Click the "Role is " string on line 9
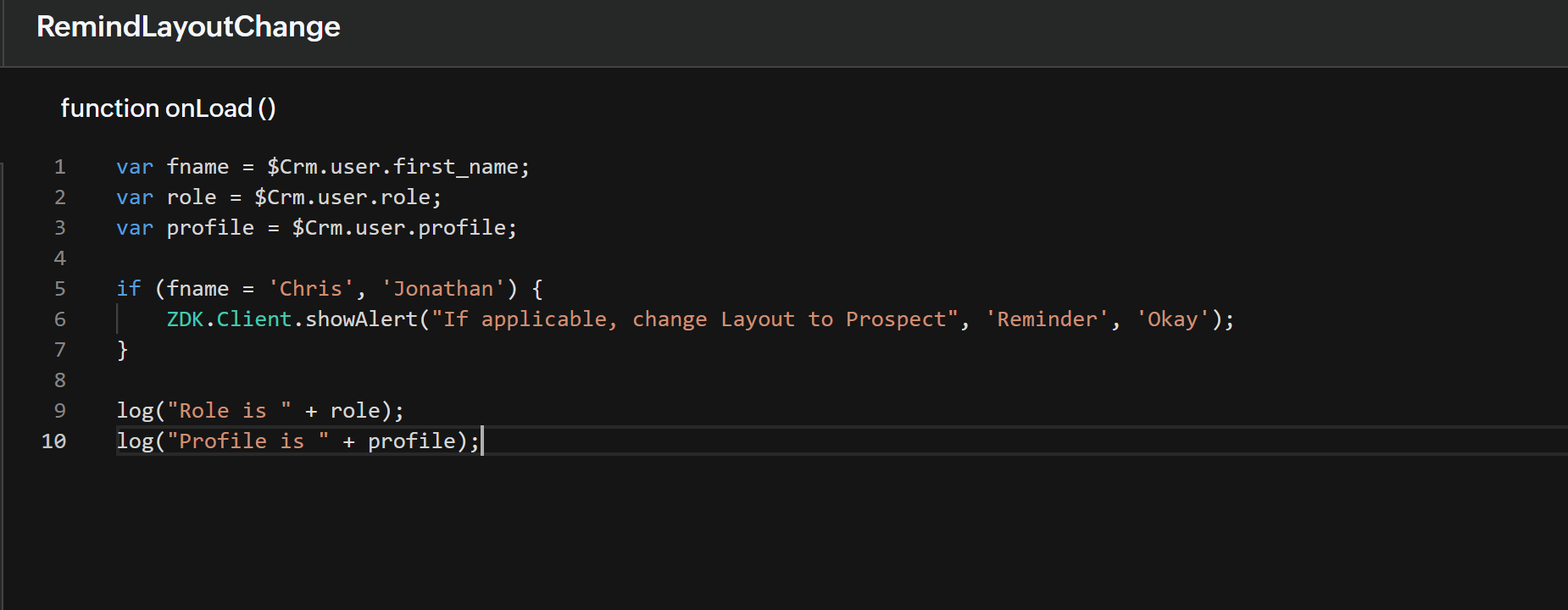1568x610 pixels. click(x=229, y=411)
